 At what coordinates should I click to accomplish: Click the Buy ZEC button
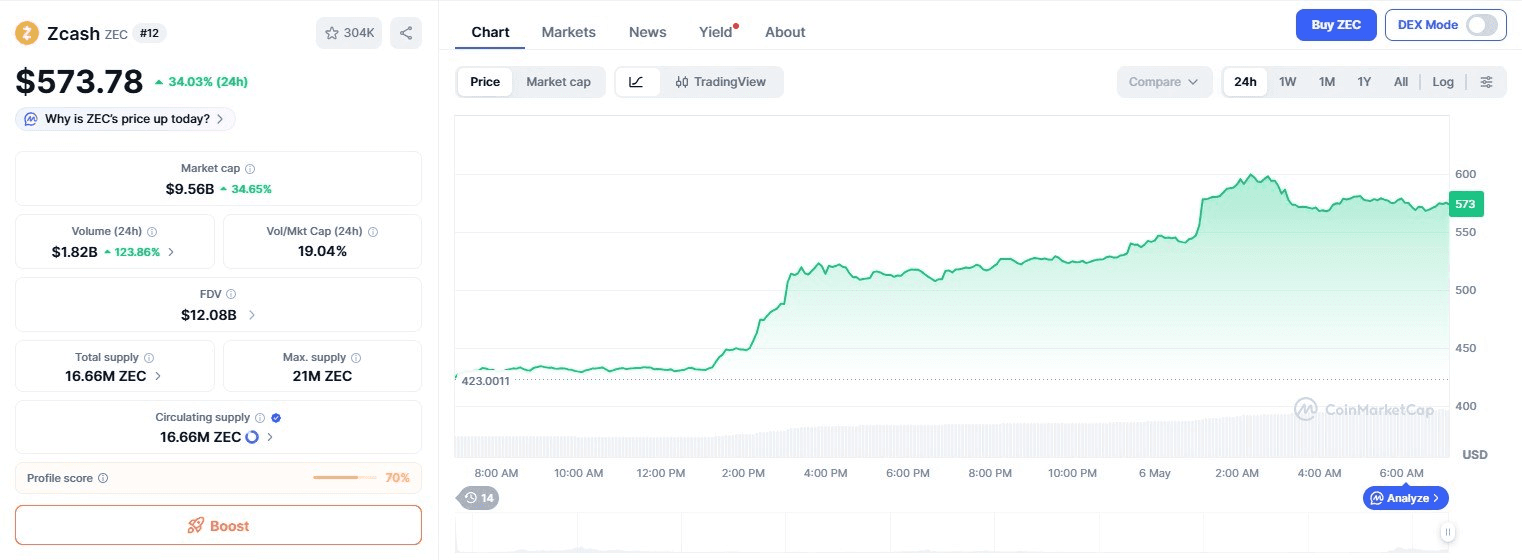pos(1336,25)
